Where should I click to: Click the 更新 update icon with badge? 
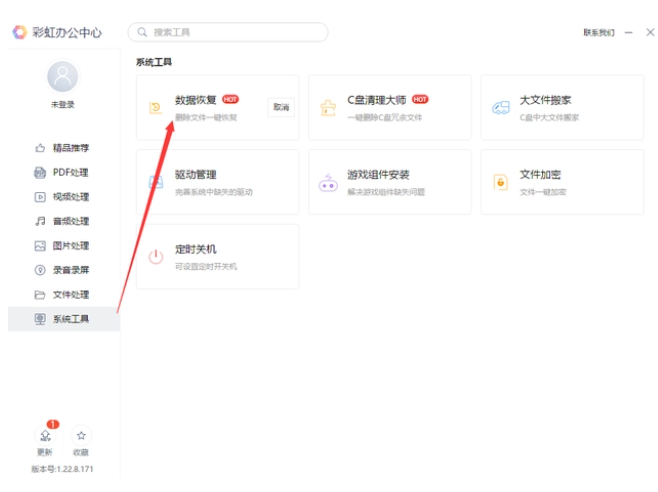tap(45, 436)
